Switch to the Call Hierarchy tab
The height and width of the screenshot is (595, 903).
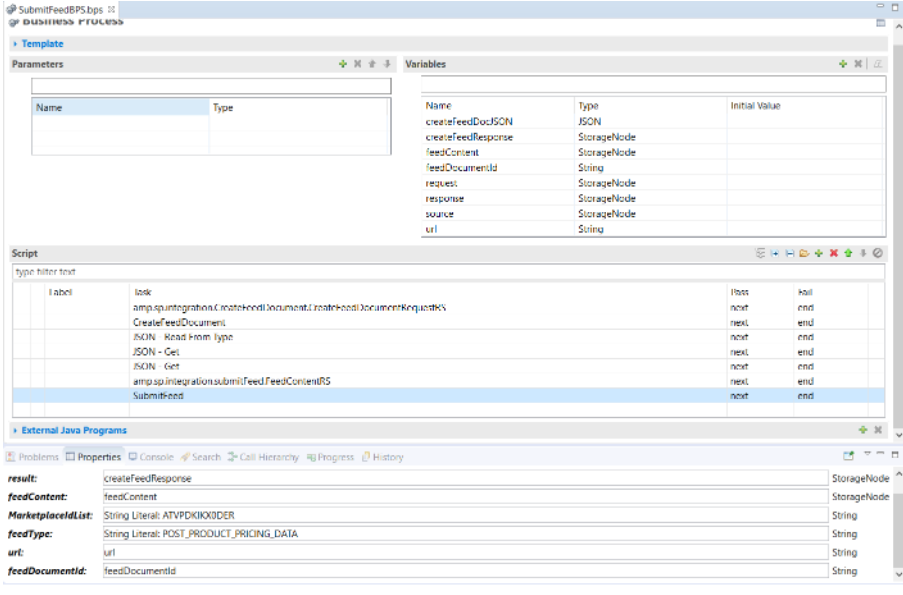point(263,457)
